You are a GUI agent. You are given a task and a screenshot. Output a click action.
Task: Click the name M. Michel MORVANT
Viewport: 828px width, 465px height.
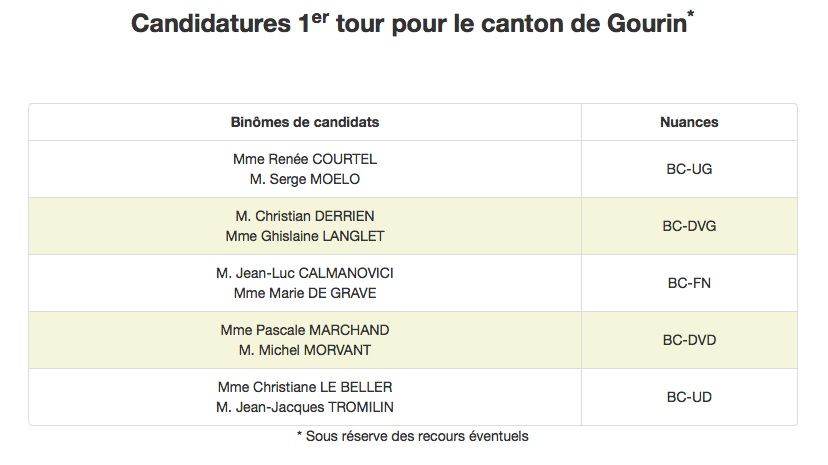click(x=305, y=350)
